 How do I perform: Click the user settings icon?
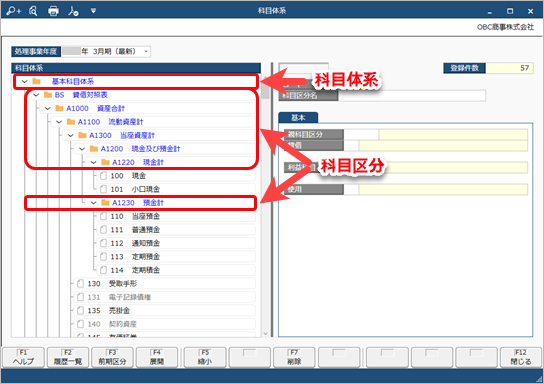click(73, 11)
